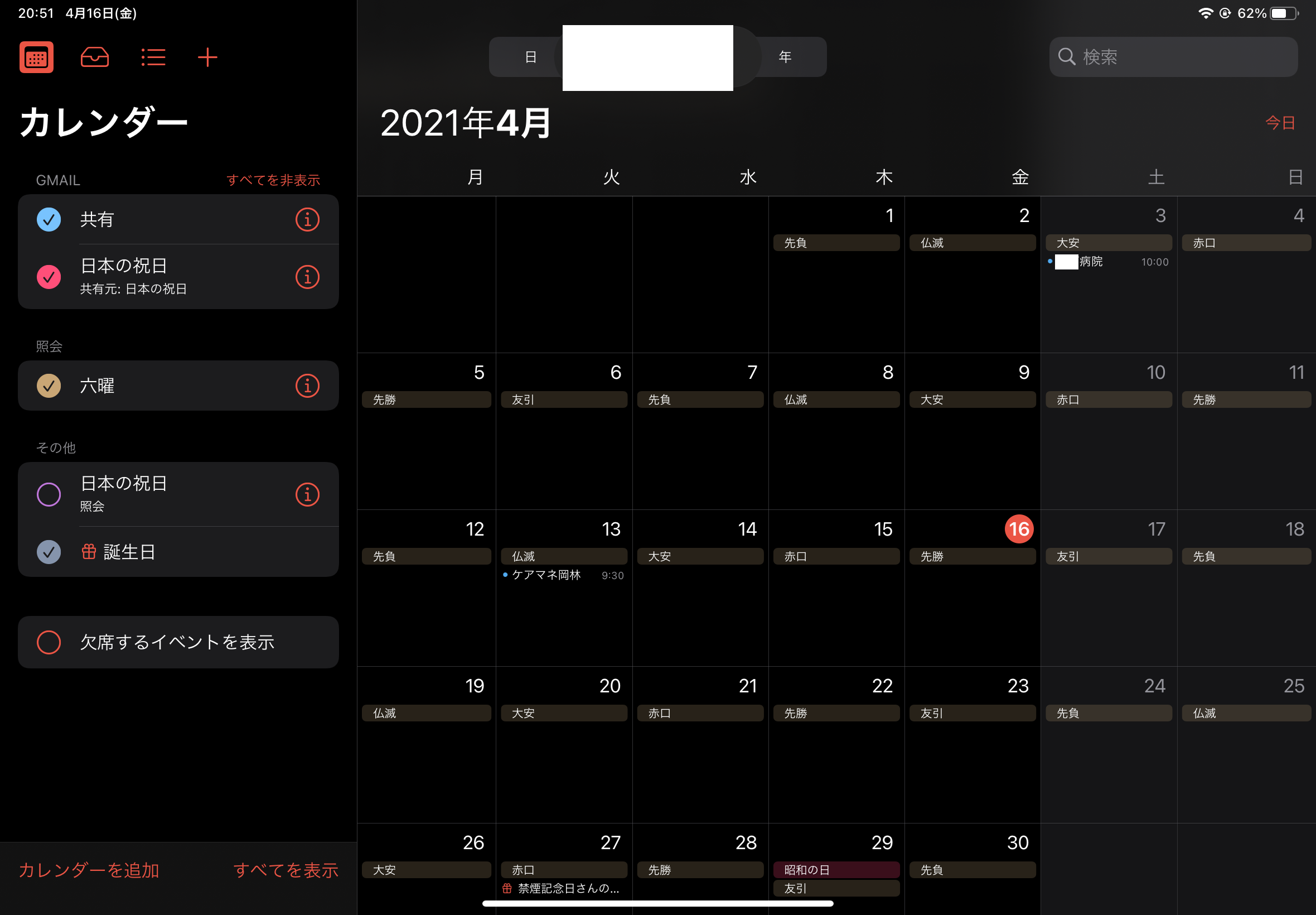1316x915 pixels.
Task: Open info for その他 日本の祝日 calendar
Action: [x=307, y=495]
